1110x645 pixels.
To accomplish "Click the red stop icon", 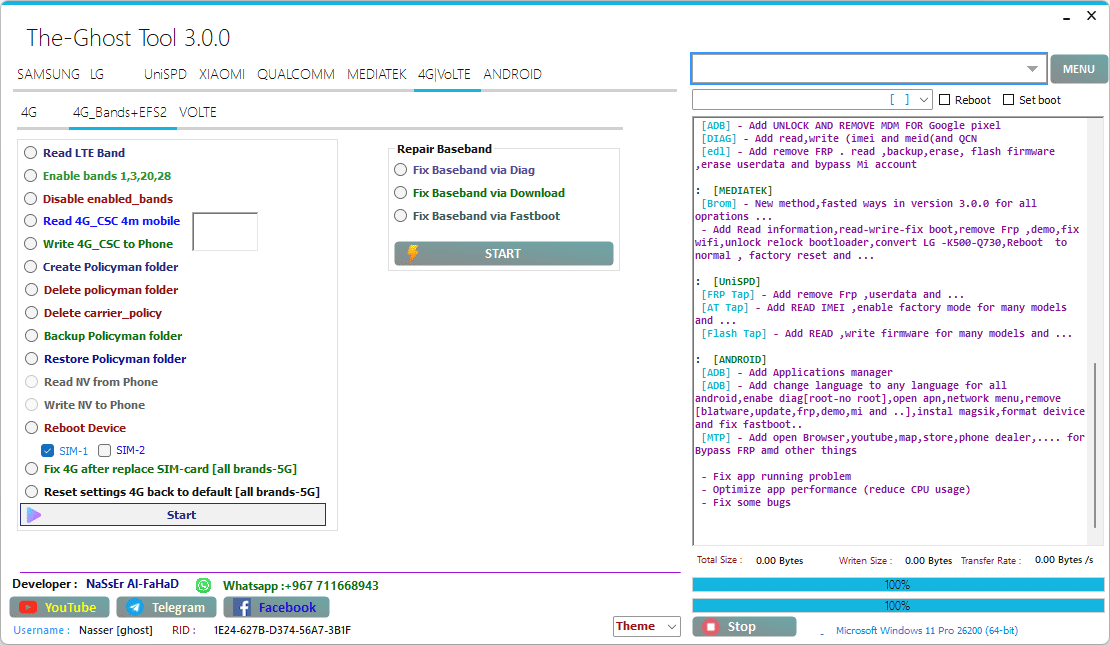I will pyautogui.click(x=711, y=627).
